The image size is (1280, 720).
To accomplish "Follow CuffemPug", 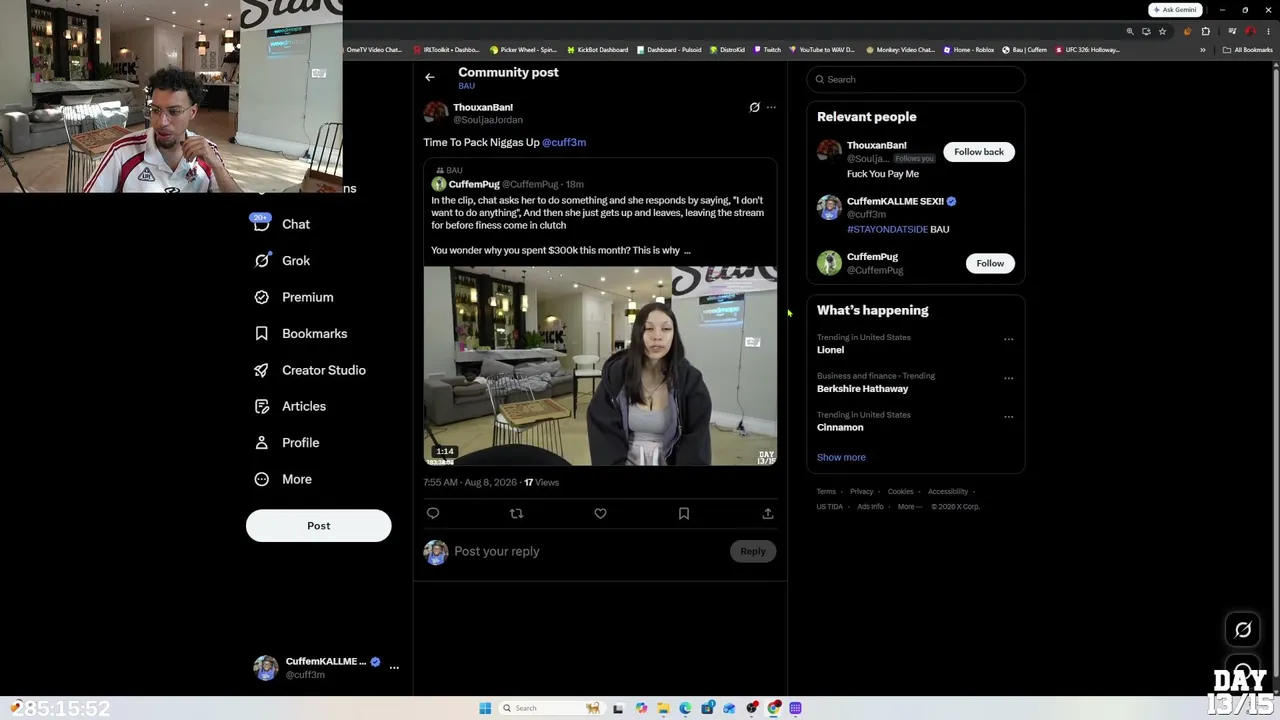I will (x=990, y=263).
